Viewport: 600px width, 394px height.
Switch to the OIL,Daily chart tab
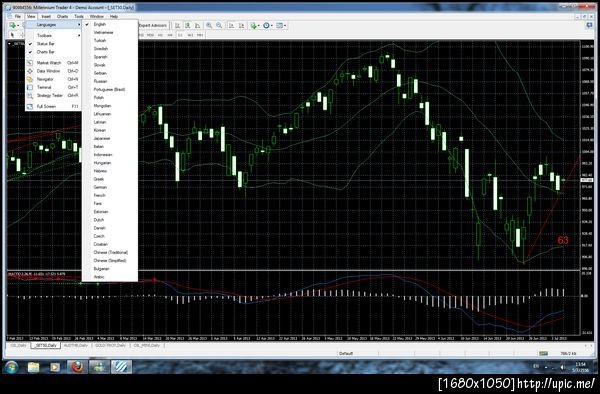coord(19,345)
